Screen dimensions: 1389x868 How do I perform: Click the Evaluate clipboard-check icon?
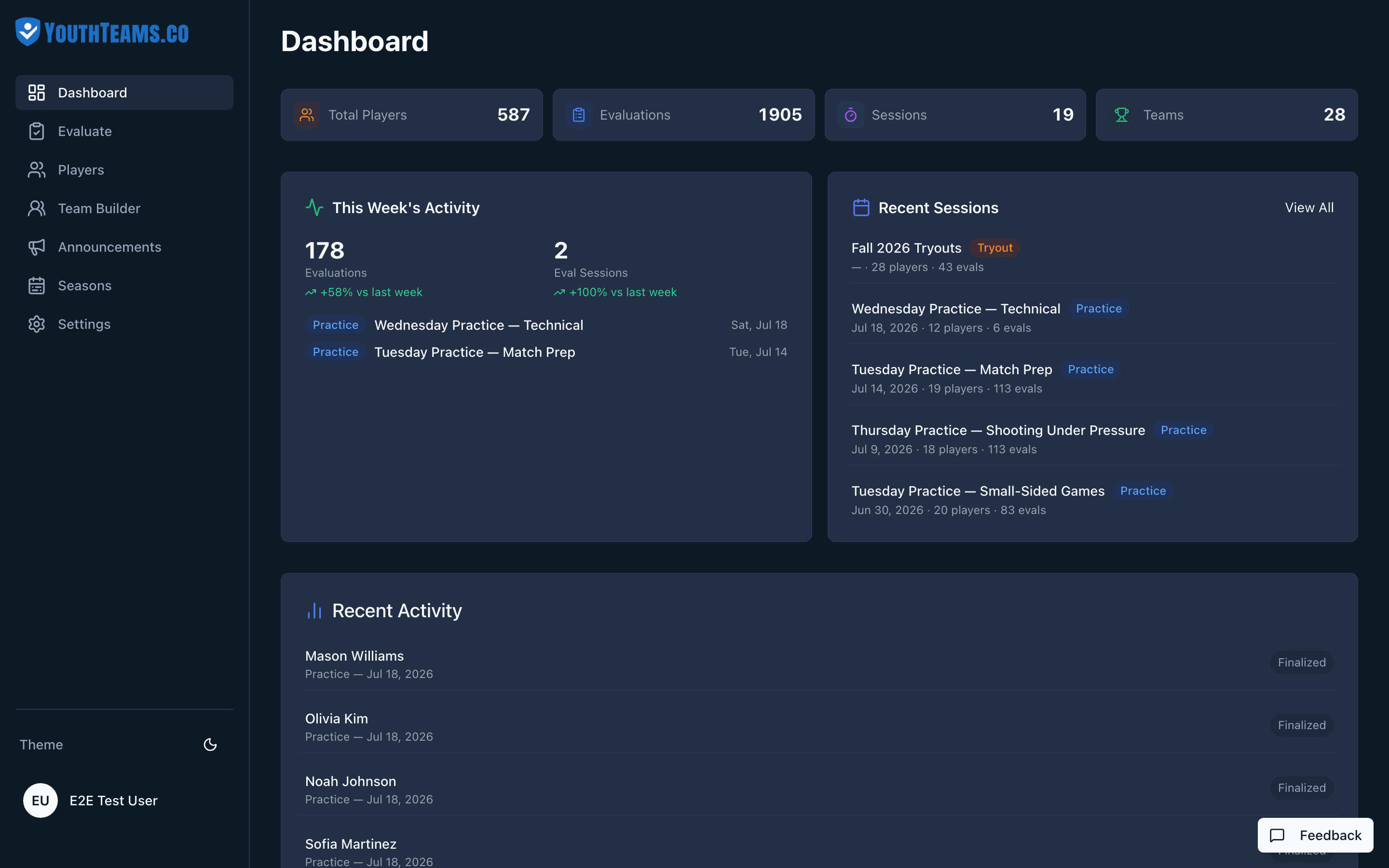[37, 131]
